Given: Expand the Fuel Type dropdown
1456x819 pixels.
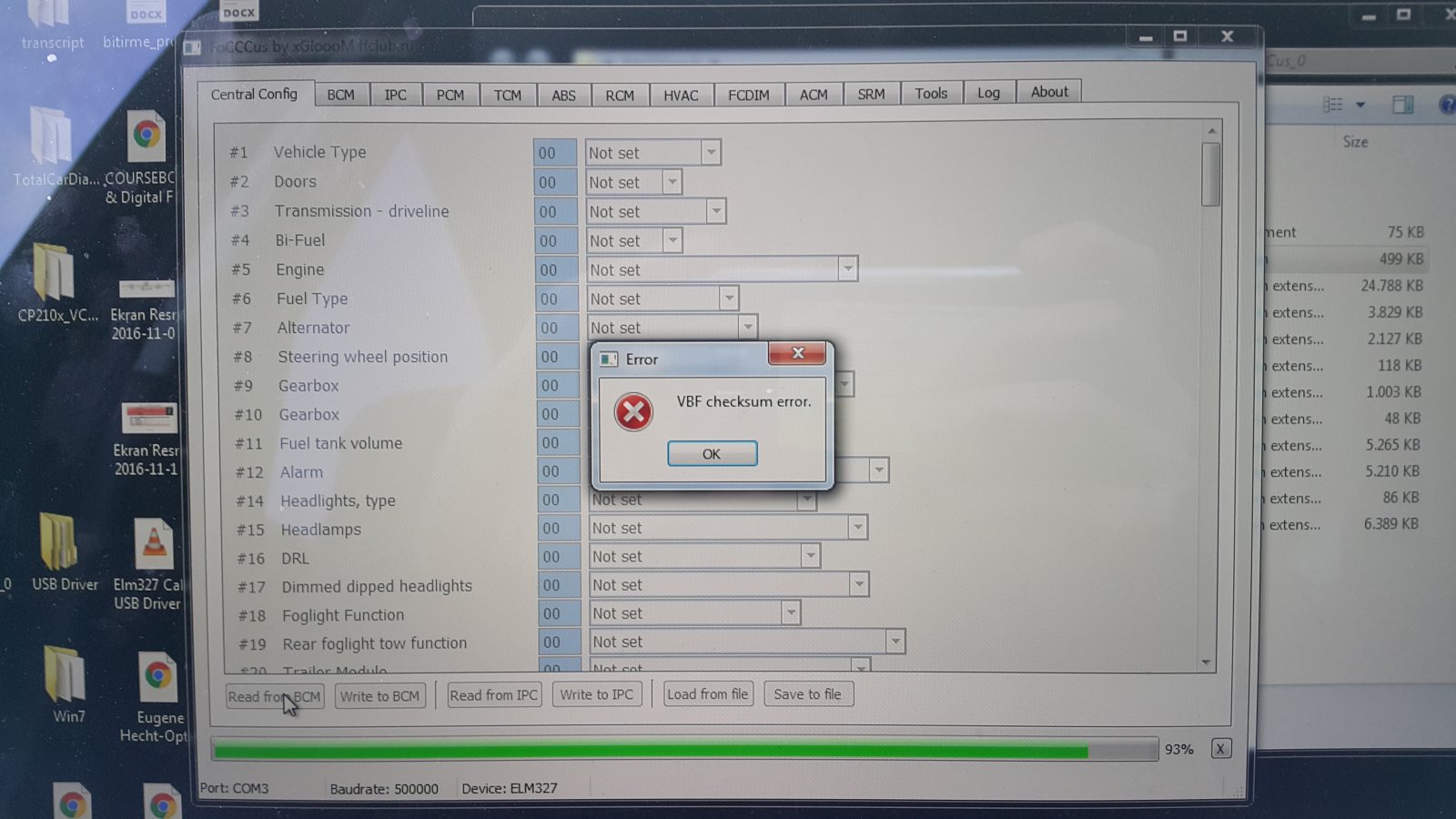Looking at the screenshot, I should (728, 298).
